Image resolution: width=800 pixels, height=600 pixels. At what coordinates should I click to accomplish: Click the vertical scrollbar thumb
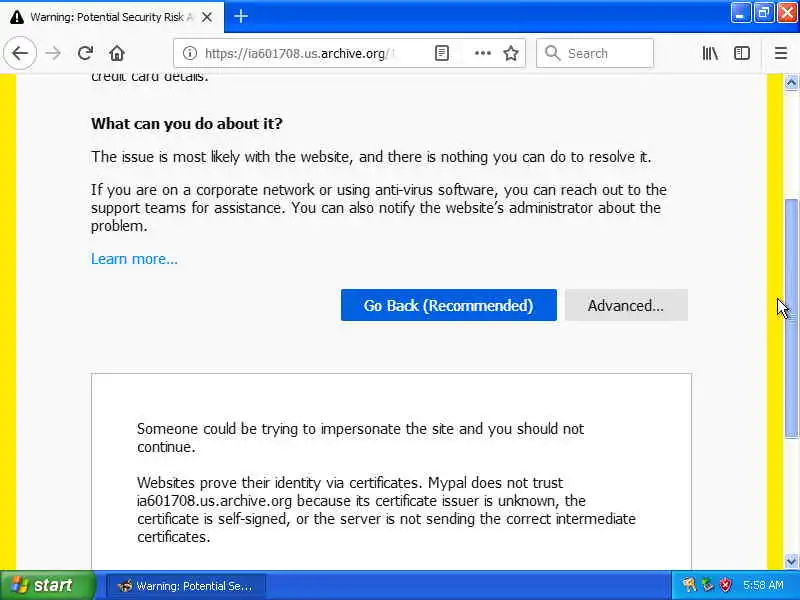tap(791, 318)
